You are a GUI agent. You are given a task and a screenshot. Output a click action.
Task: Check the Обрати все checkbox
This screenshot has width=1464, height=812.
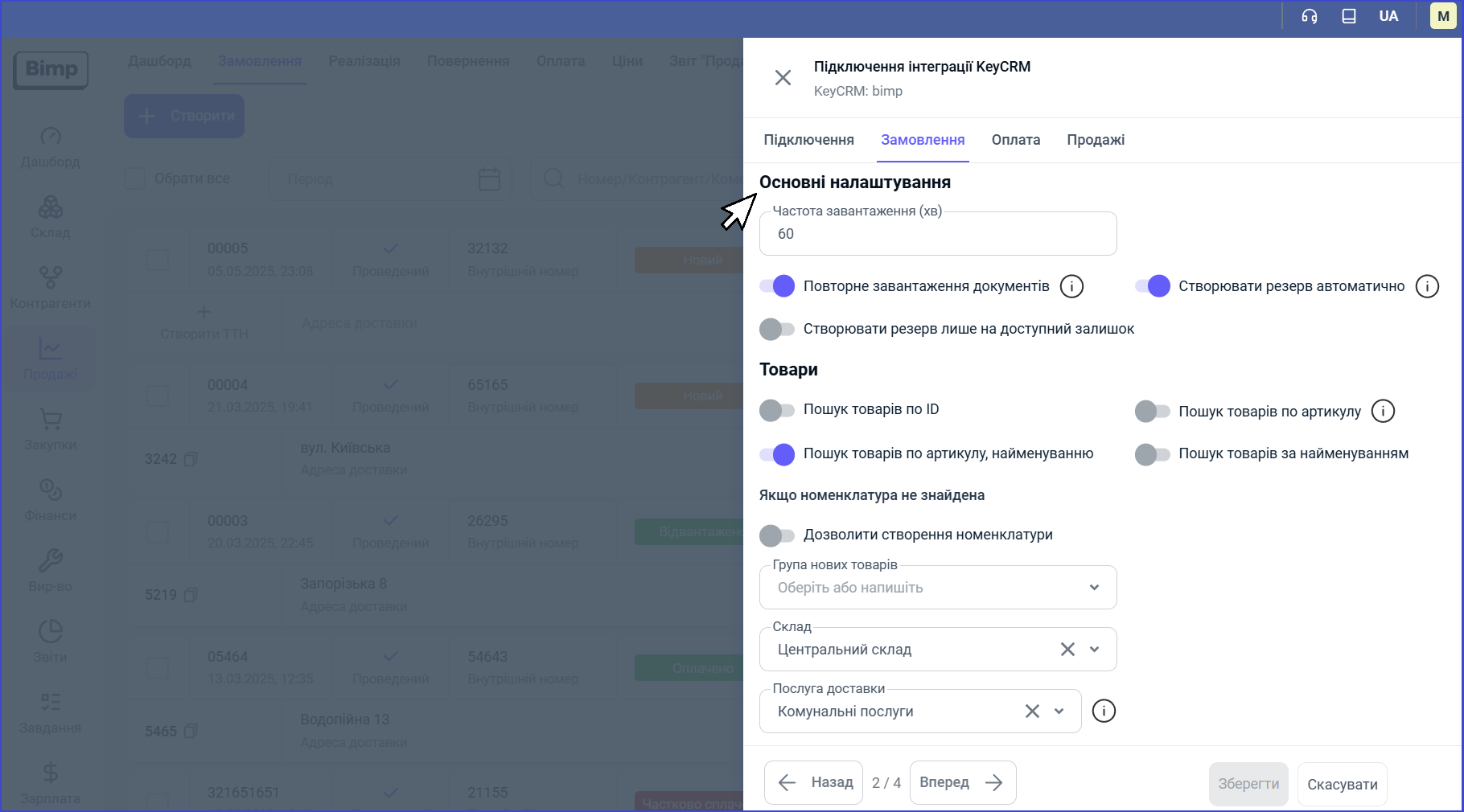(134, 178)
